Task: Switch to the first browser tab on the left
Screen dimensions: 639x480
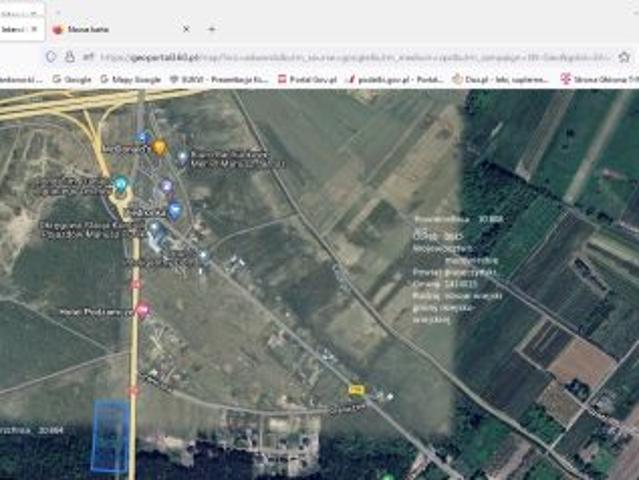Action: [14, 30]
